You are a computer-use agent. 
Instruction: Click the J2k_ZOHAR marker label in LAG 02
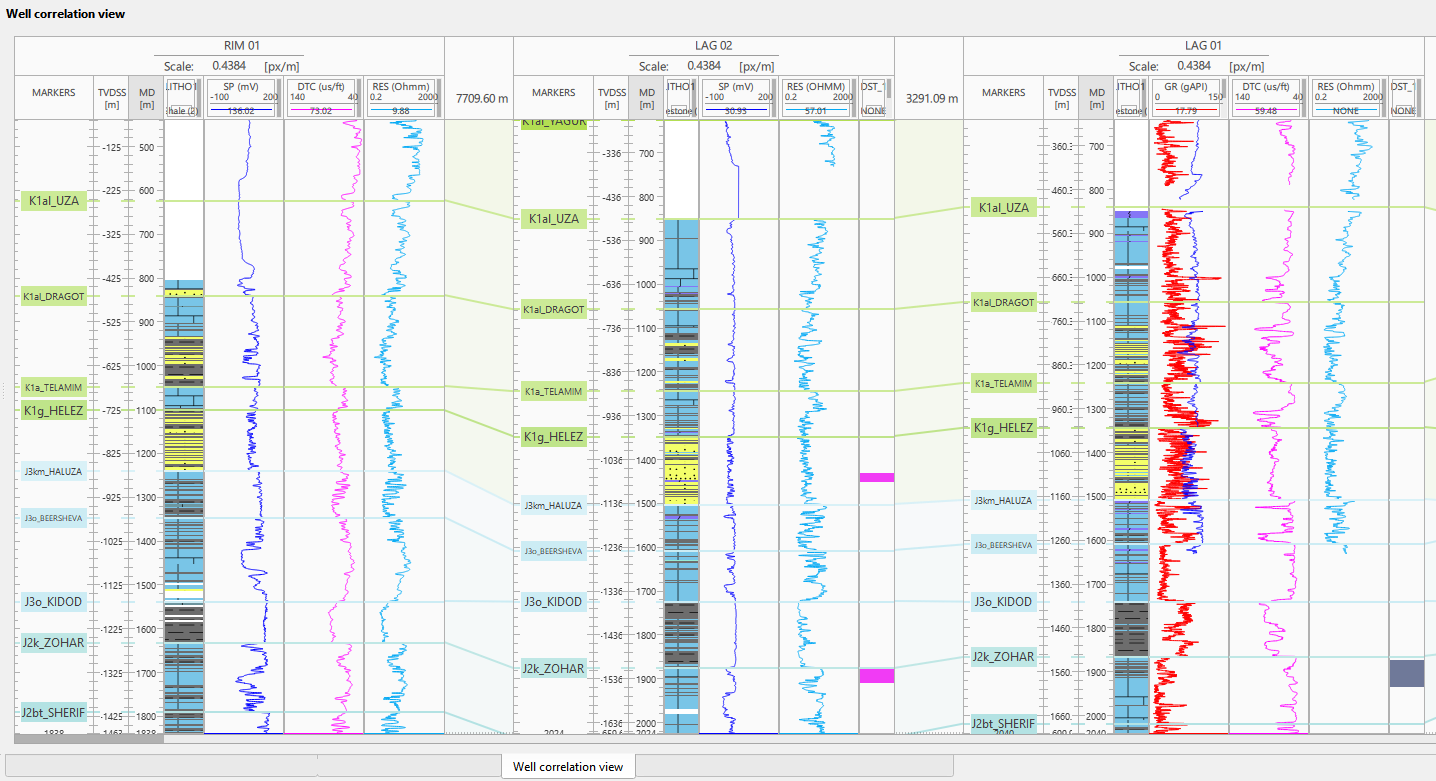[x=554, y=668]
